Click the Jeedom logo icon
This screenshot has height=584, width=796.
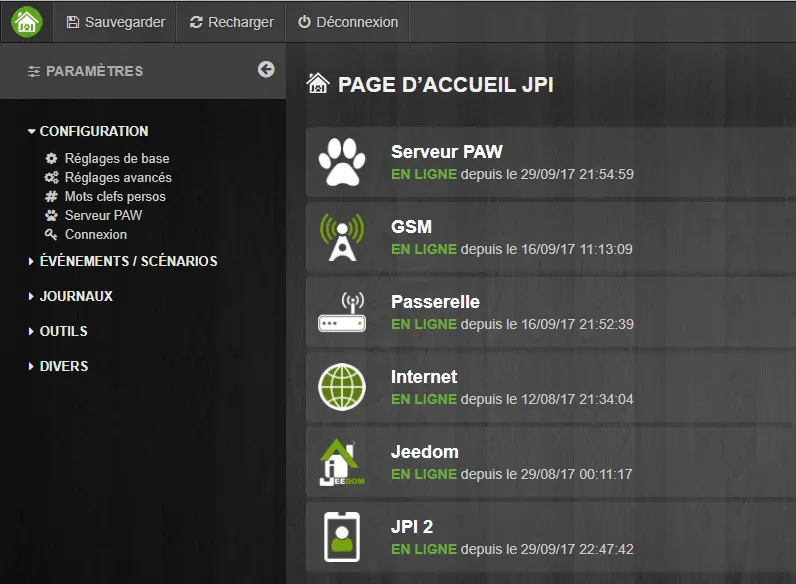342,462
